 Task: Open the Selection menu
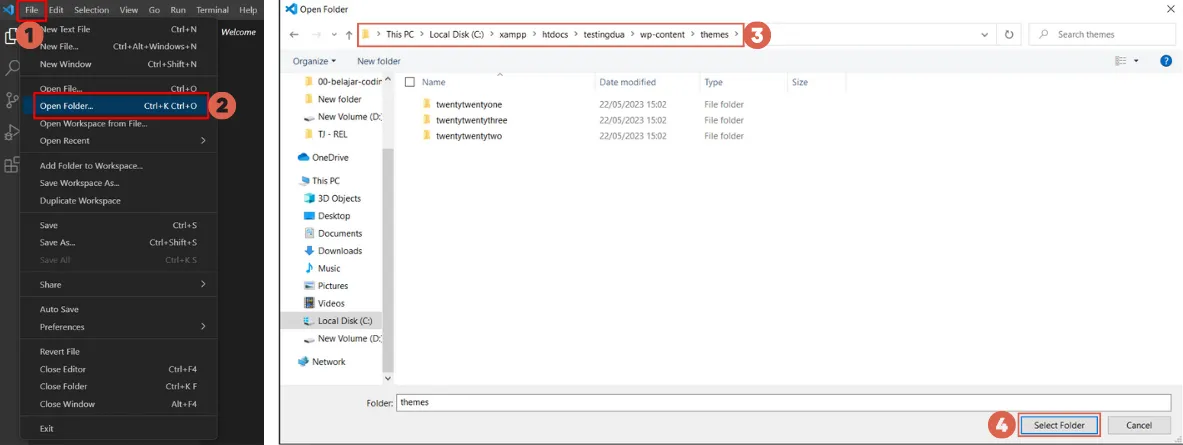(x=91, y=10)
